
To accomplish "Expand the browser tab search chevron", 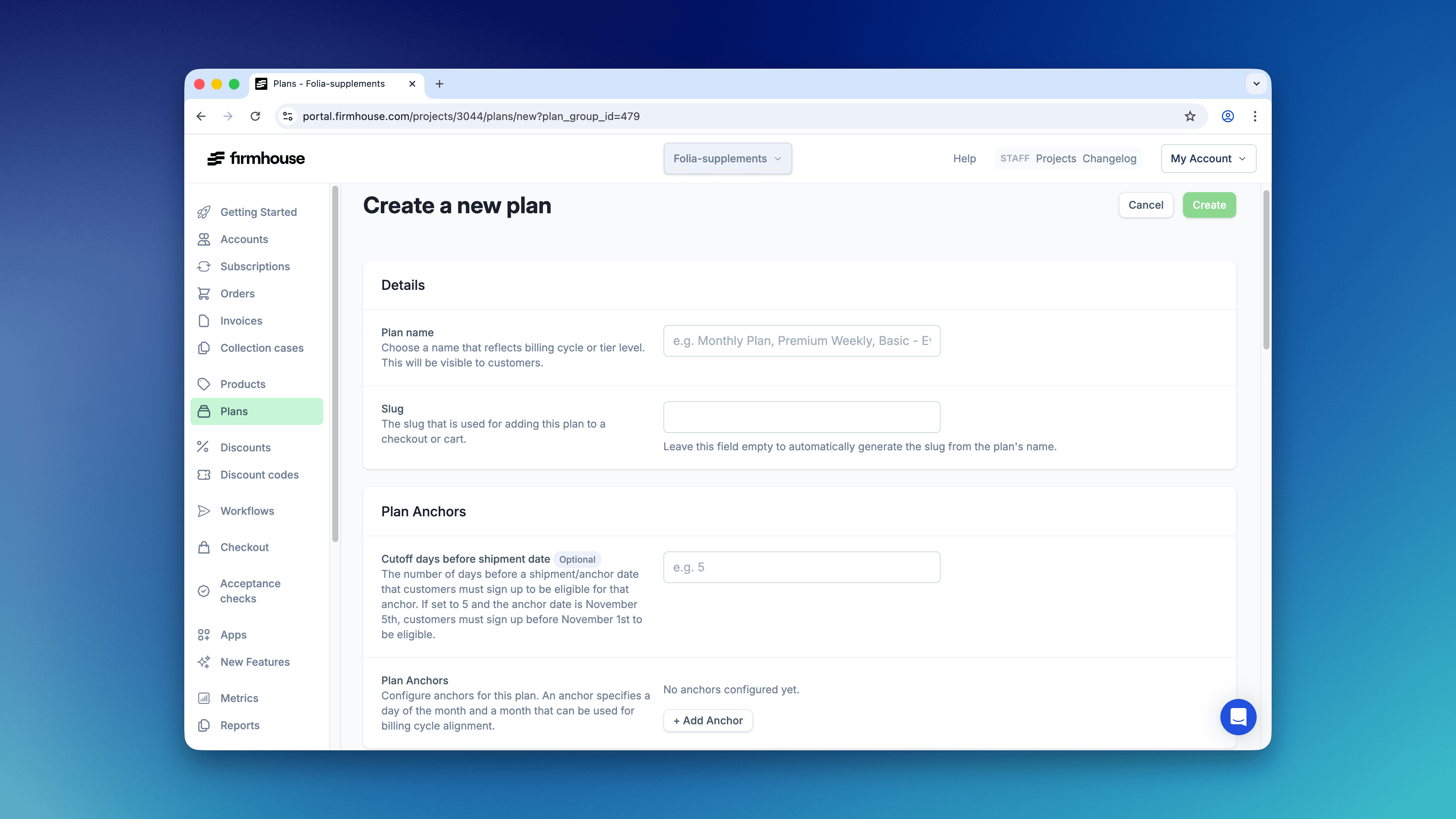I will [x=1256, y=83].
